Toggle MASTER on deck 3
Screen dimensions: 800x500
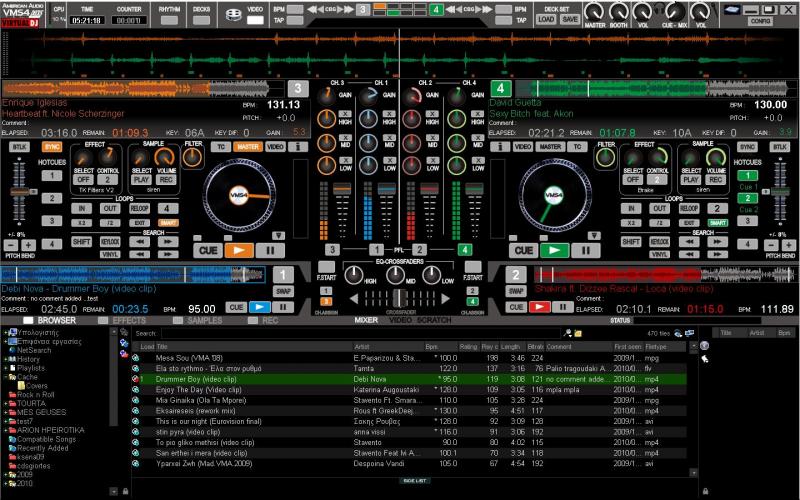coord(248,147)
